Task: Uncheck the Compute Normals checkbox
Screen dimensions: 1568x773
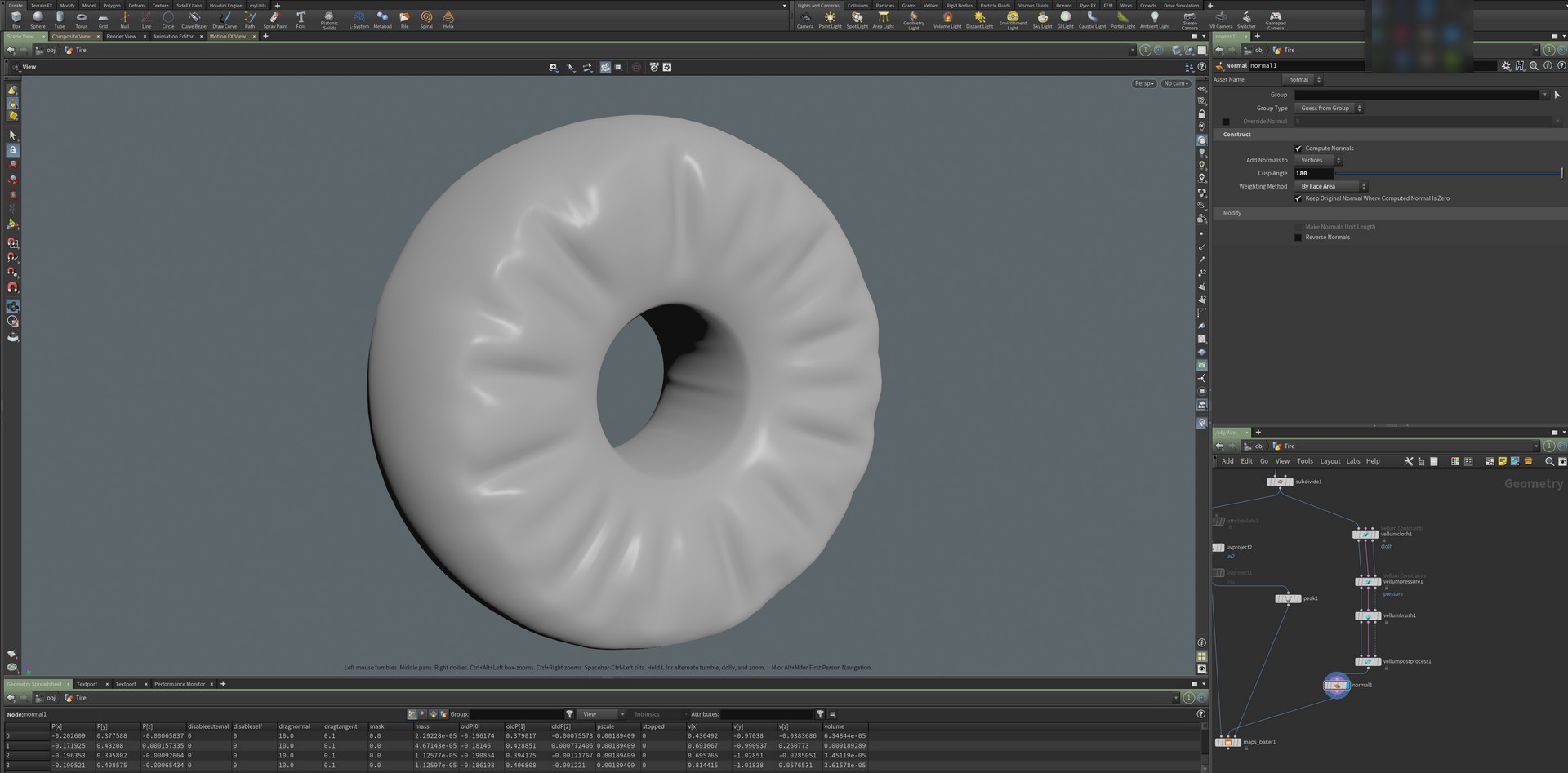Action: (1298, 148)
